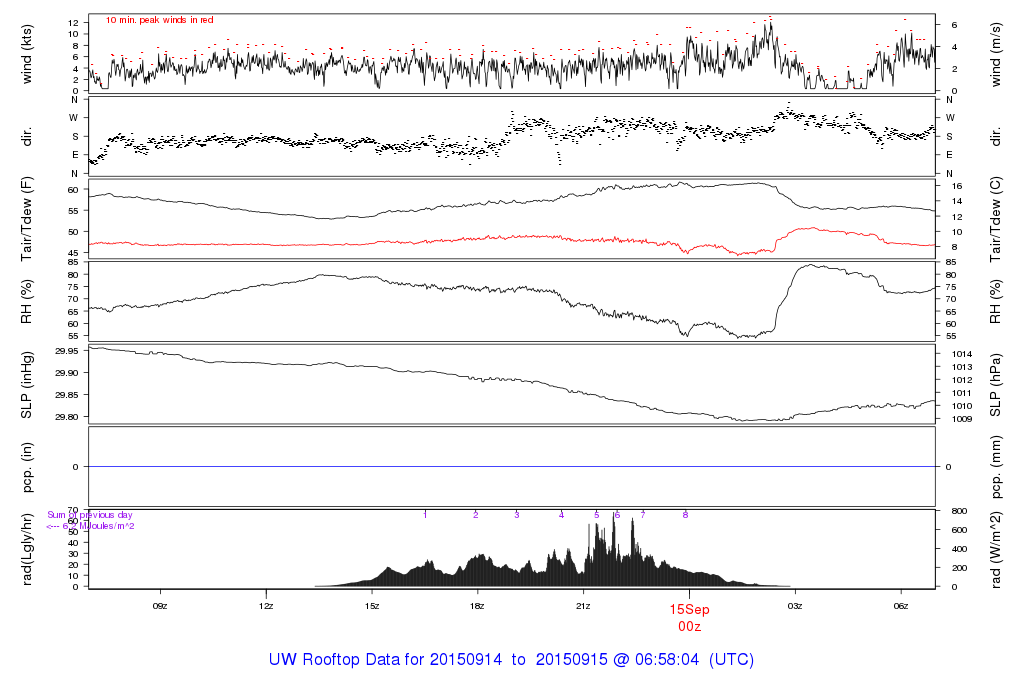1024x700 pixels.
Task: Click the 29.95 tick on SLP axis
Action: click(67, 351)
